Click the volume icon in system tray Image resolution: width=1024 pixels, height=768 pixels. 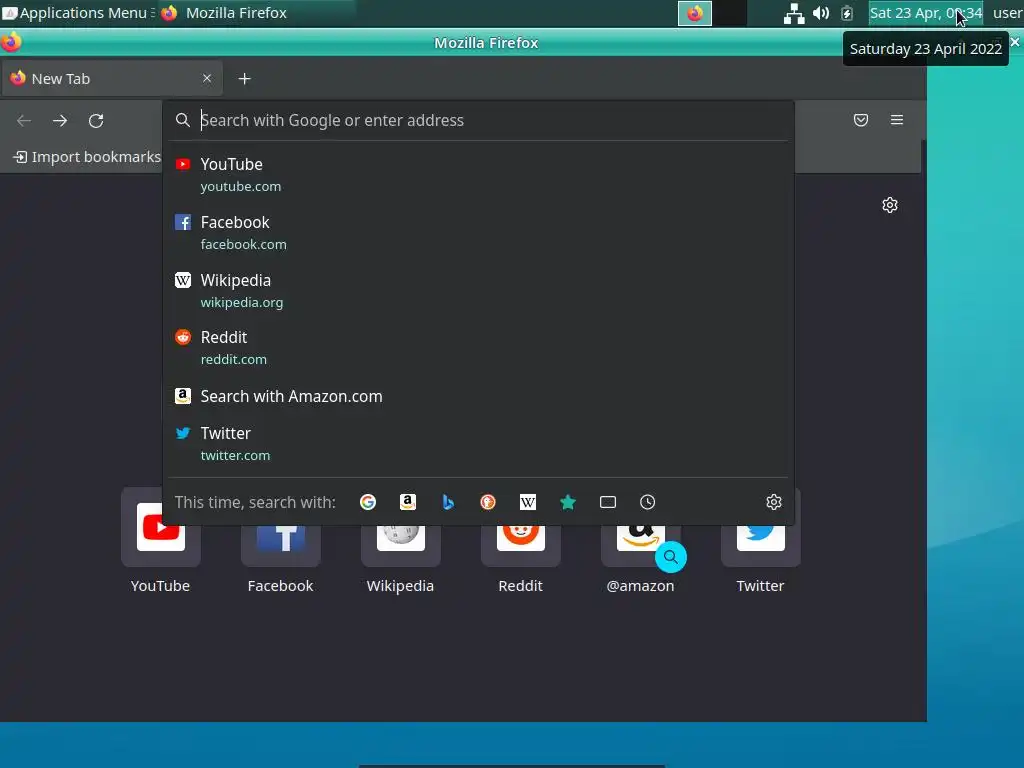coord(821,13)
